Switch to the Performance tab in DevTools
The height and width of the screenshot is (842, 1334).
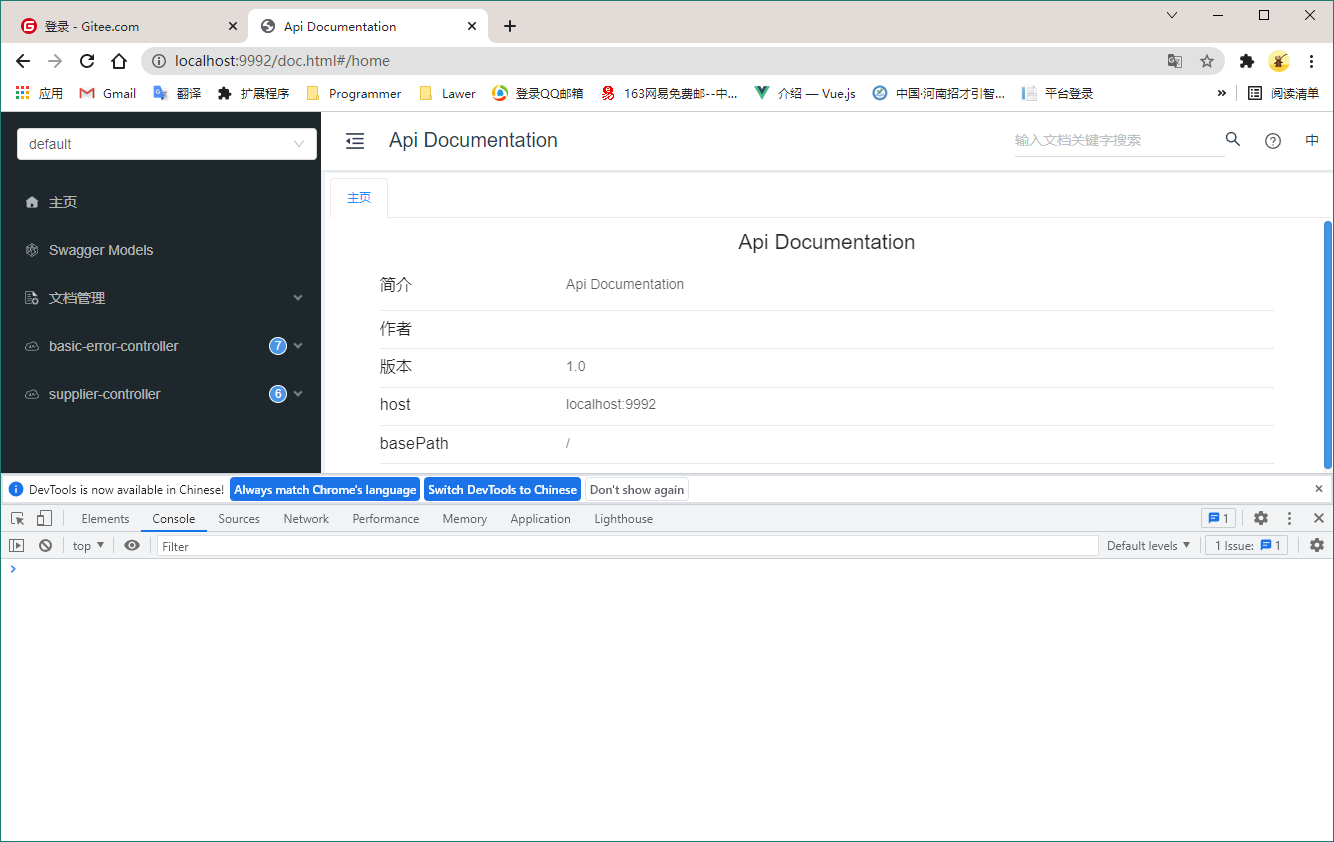click(x=386, y=518)
